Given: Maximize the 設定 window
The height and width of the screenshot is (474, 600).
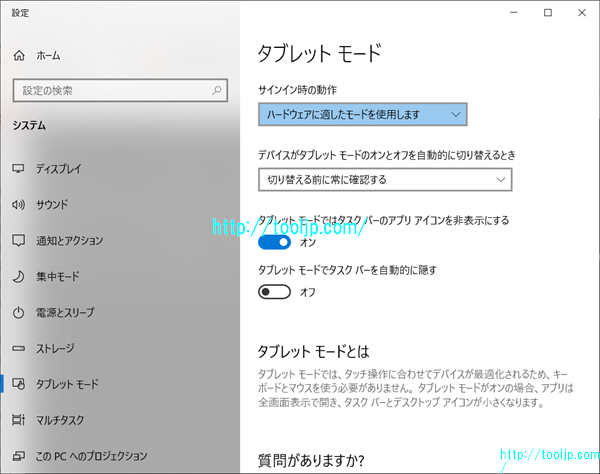Looking at the screenshot, I should [x=548, y=13].
